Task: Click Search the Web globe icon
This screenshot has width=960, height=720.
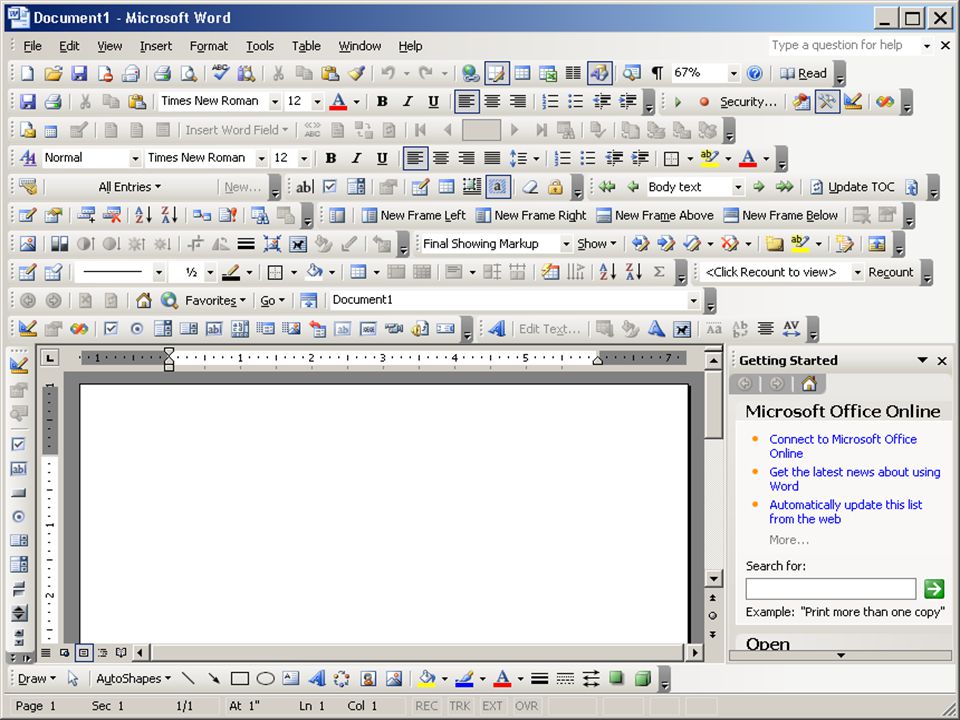Action: pos(169,300)
